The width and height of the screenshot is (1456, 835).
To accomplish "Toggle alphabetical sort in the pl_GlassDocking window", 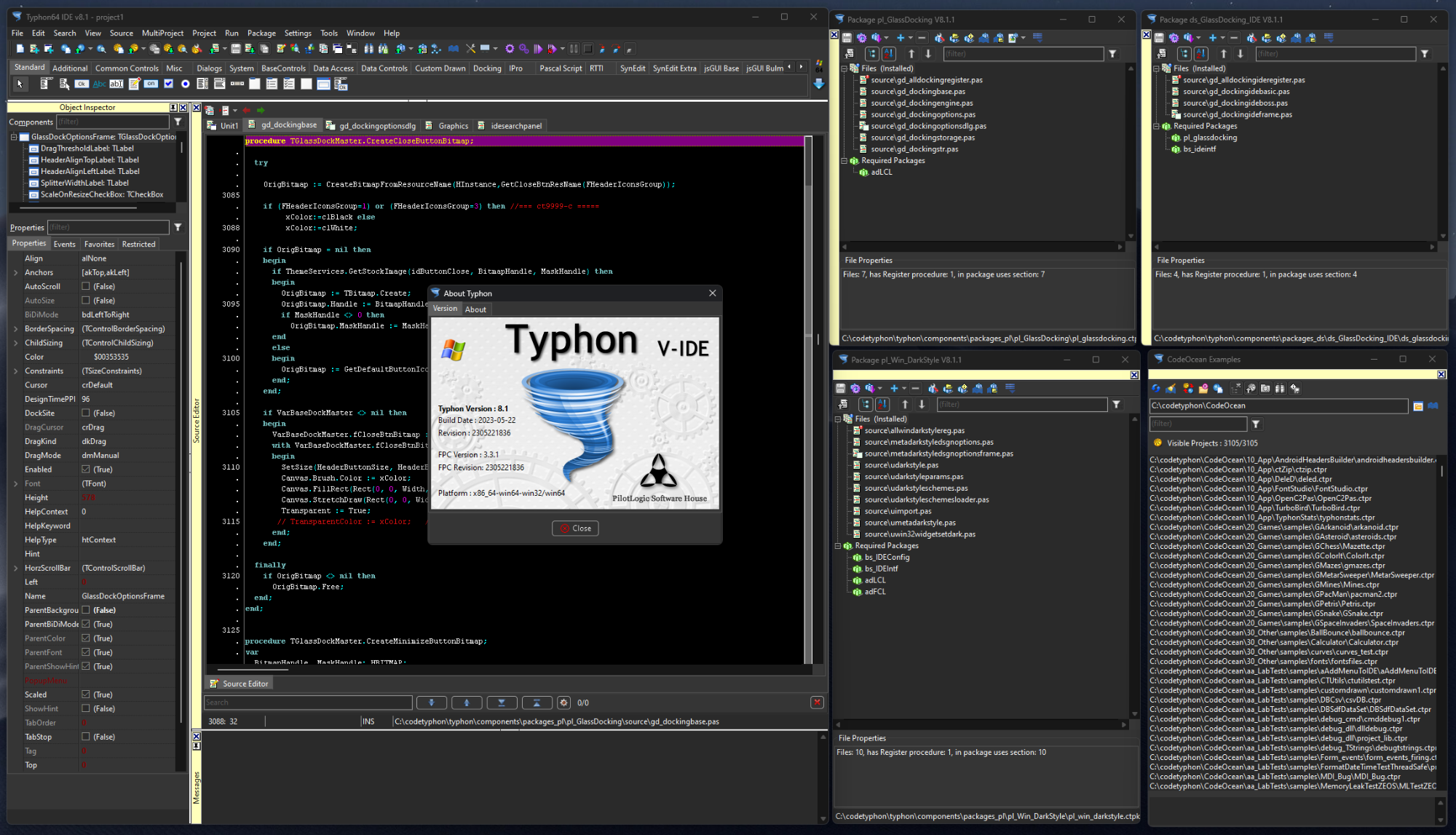I will [x=889, y=54].
